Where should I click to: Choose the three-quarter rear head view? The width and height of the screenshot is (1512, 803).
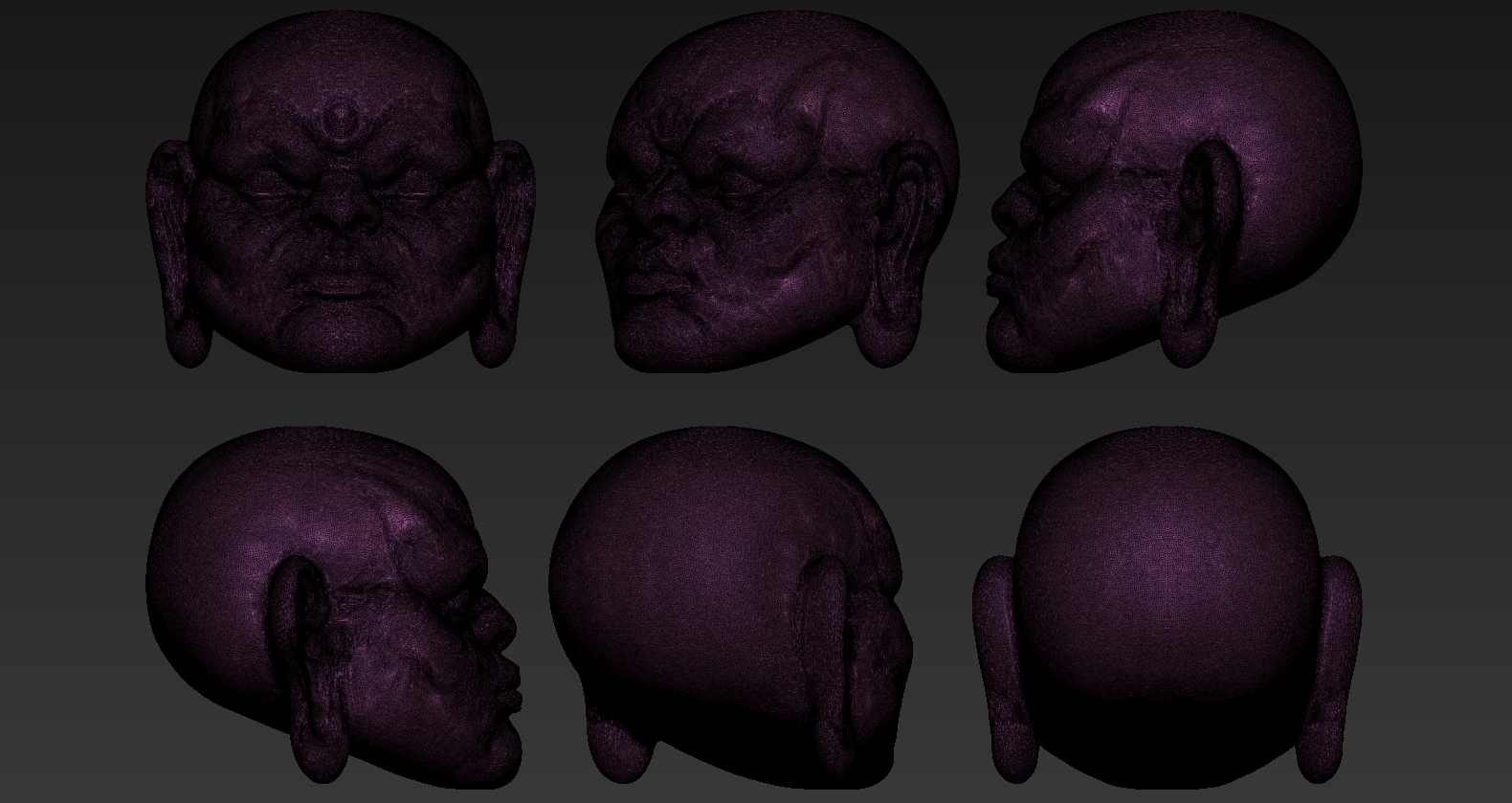pyautogui.click(x=731, y=608)
